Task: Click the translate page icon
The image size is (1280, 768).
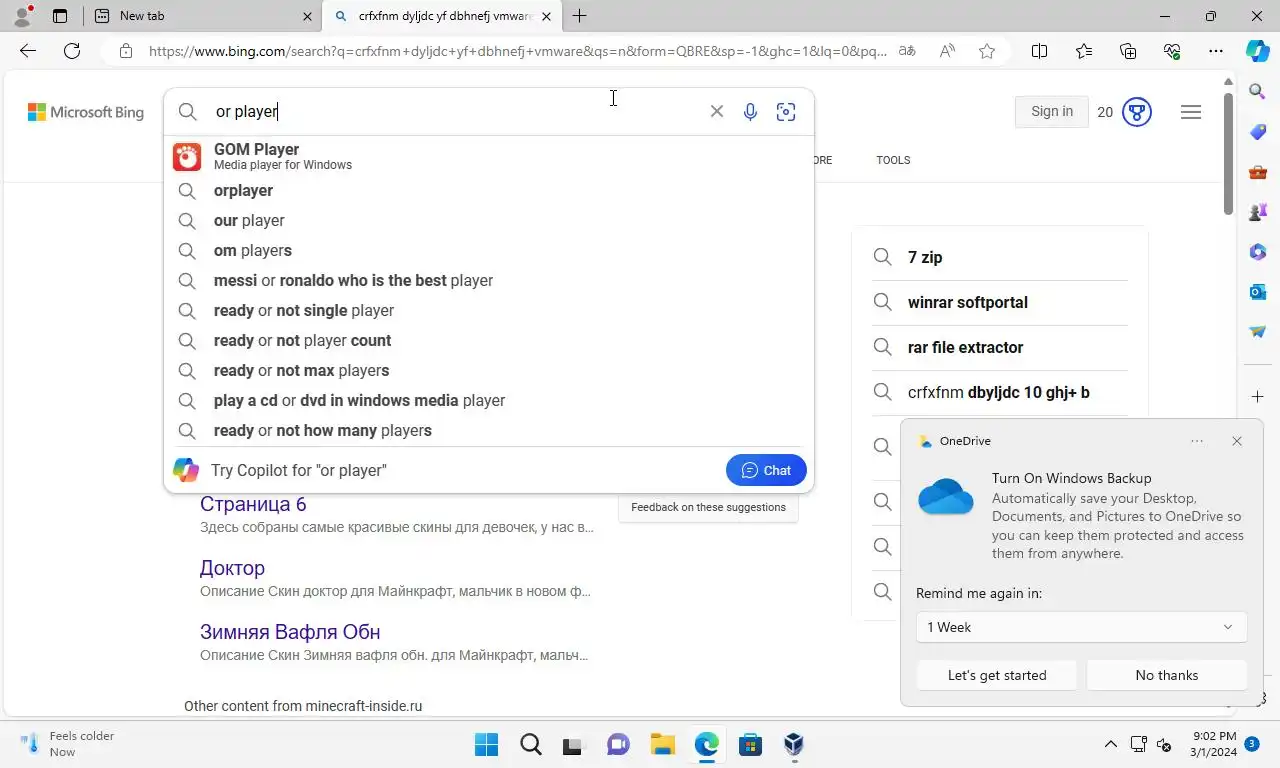Action: coord(907,51)
